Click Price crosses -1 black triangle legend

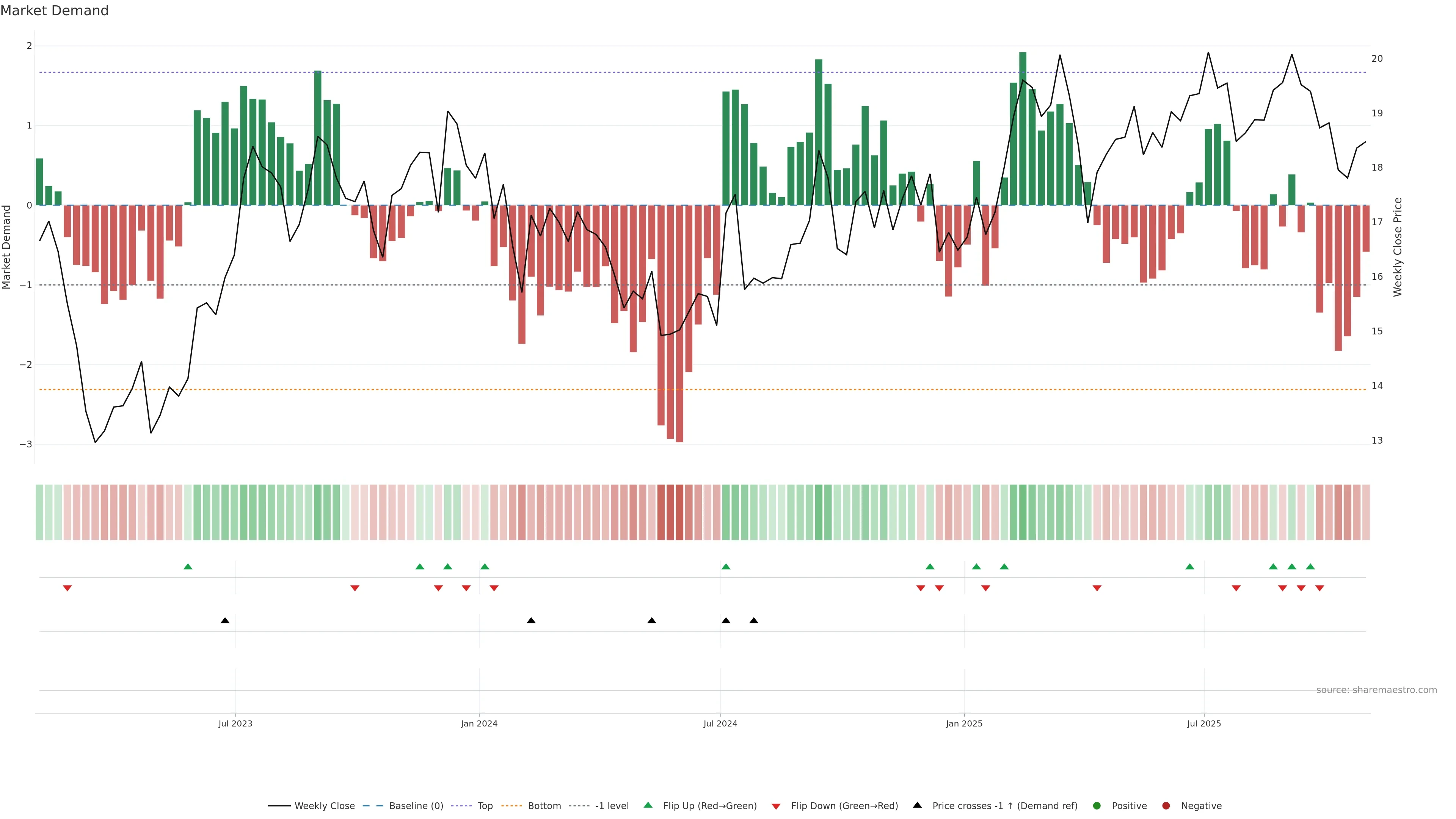pos(917,805)
